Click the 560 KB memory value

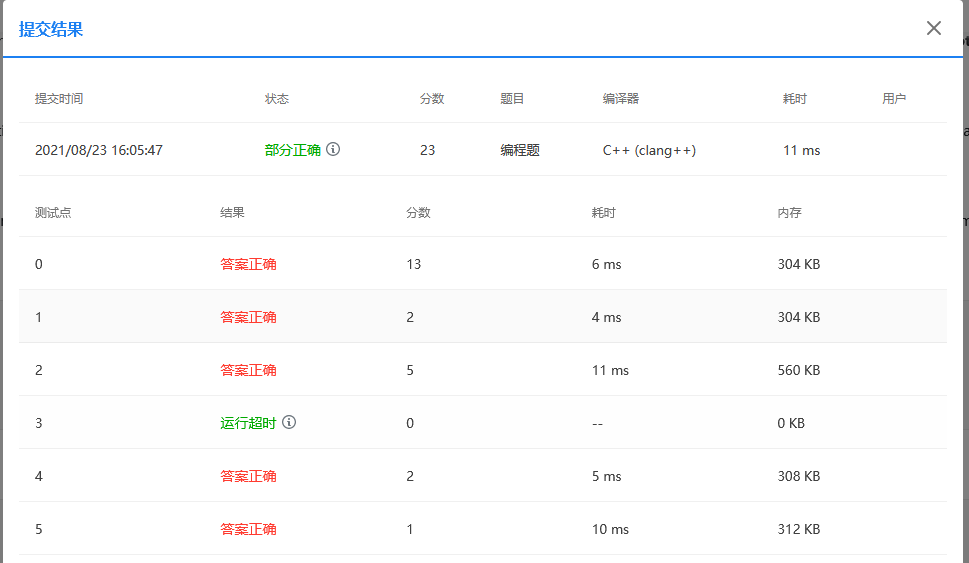click(x=798, y=370)
